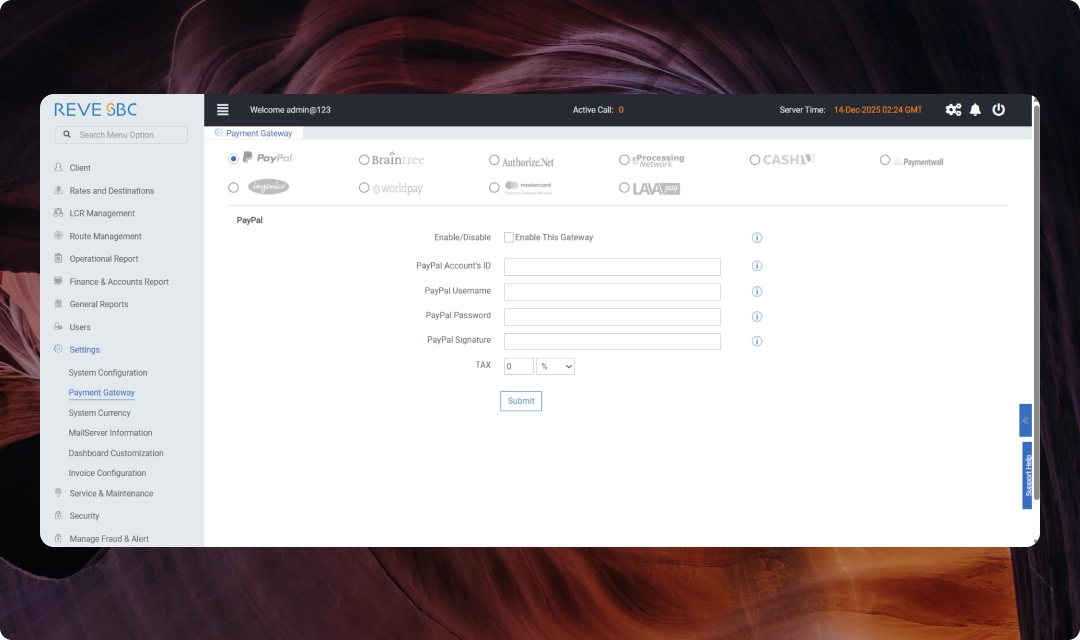Click info icon next to PayPal Signature

click(x=757, y=341)
